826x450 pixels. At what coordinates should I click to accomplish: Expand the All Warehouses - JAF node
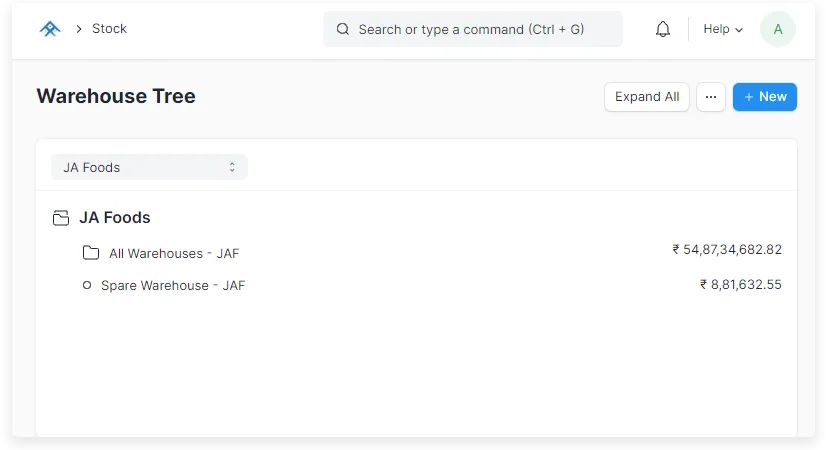point(174,254)
